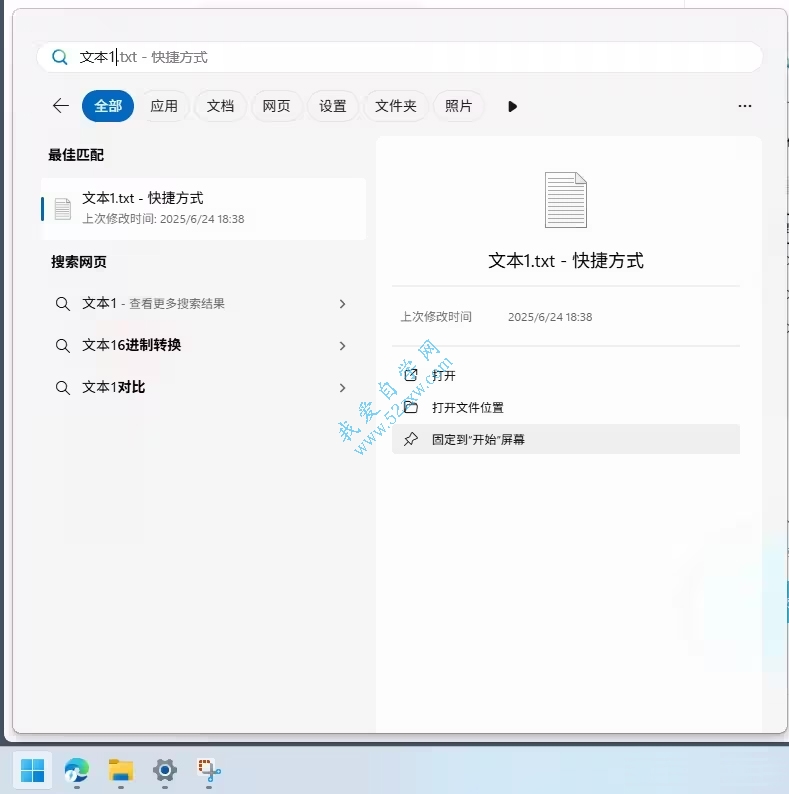Expand the 文本16进制转换 suggestion chevron

tap(342, 346)
